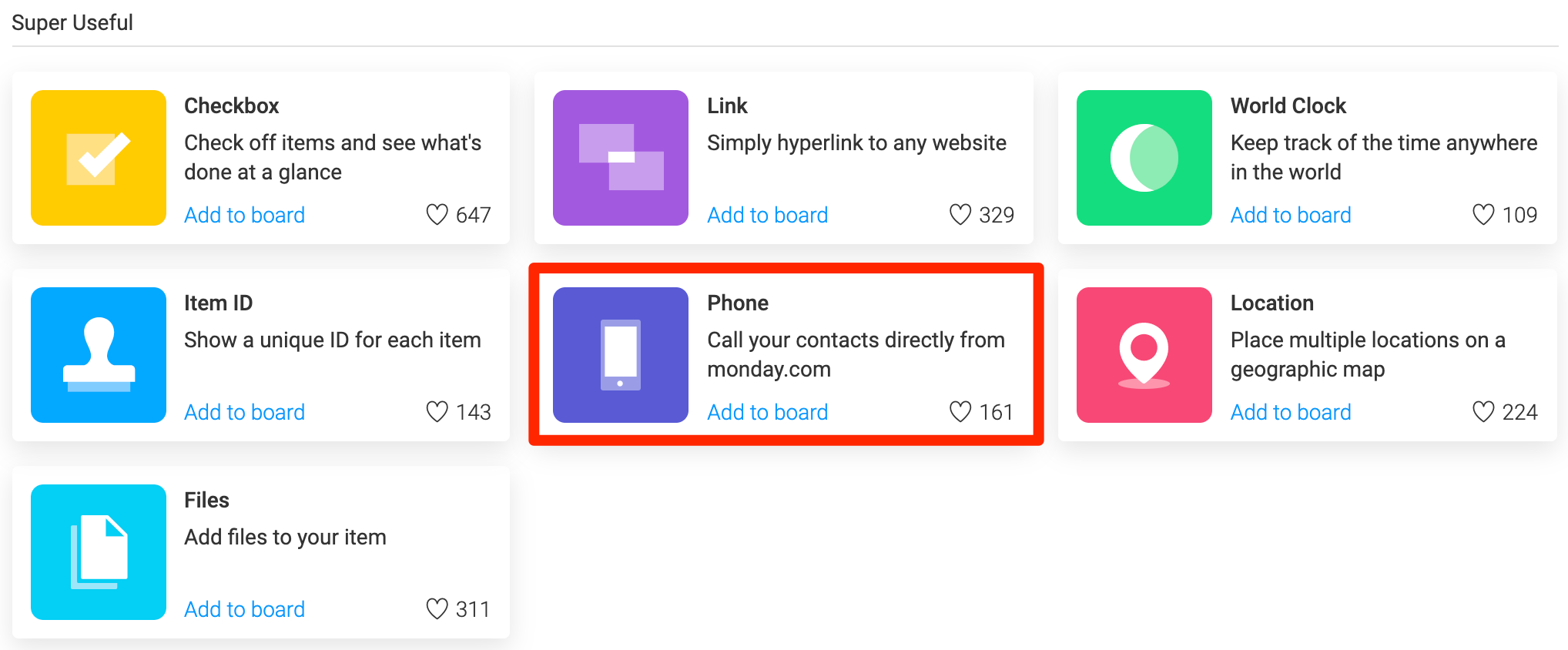Image resolution: width=1568 pixels, height=650 pixels.
Task: Like the Phone column heart icon
Action: (960, 411)
